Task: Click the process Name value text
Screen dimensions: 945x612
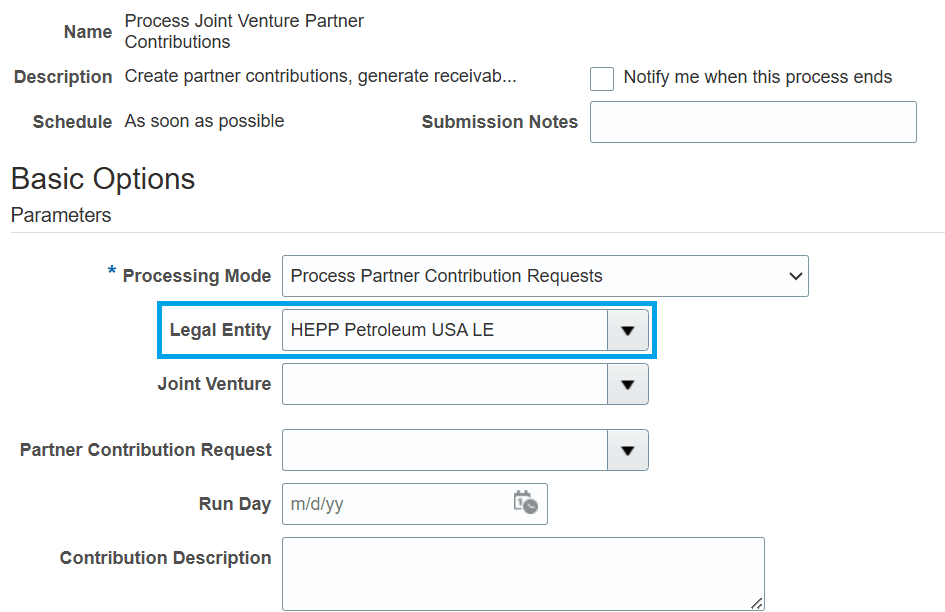Action: coord(244,31)
